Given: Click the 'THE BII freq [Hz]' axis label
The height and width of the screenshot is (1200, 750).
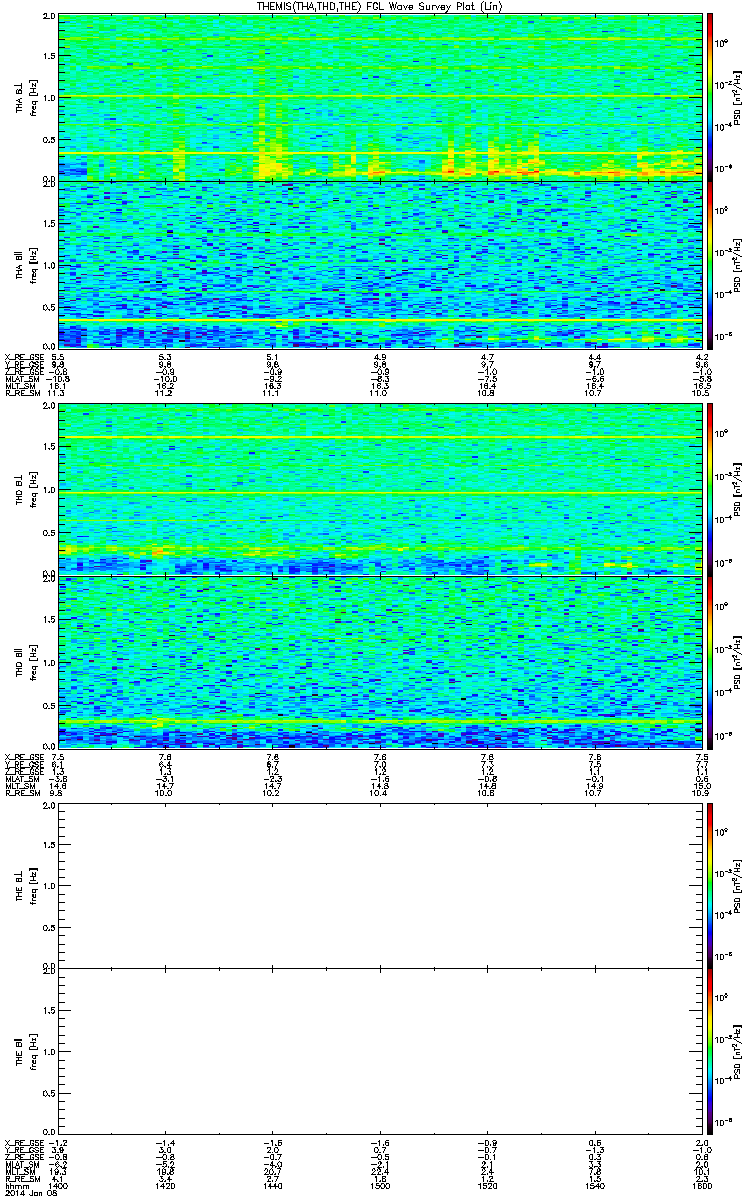Looking at the screenshot, I should coord(26,1051).
